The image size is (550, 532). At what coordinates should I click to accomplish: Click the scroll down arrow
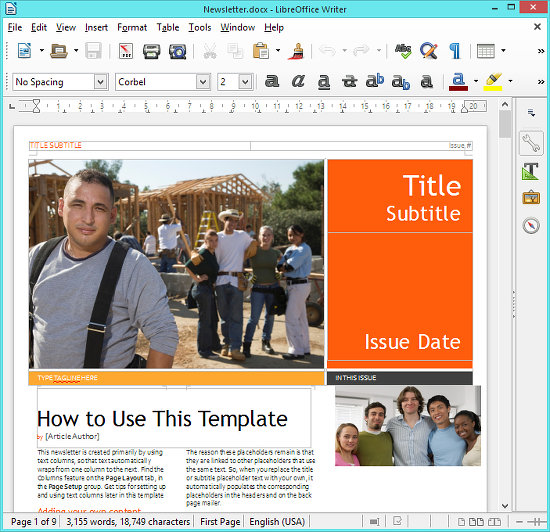coord(505,506)
